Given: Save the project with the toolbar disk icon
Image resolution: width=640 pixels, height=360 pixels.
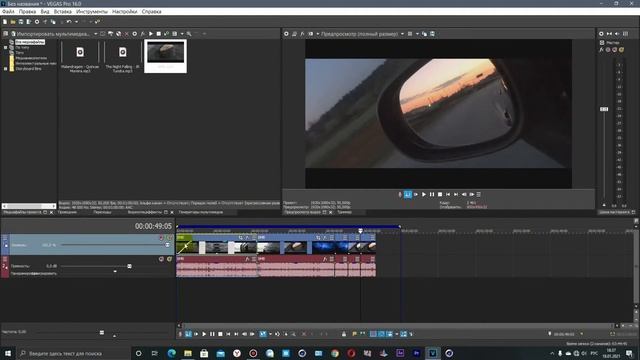Looking at the screenshot, I should (21, 22).
